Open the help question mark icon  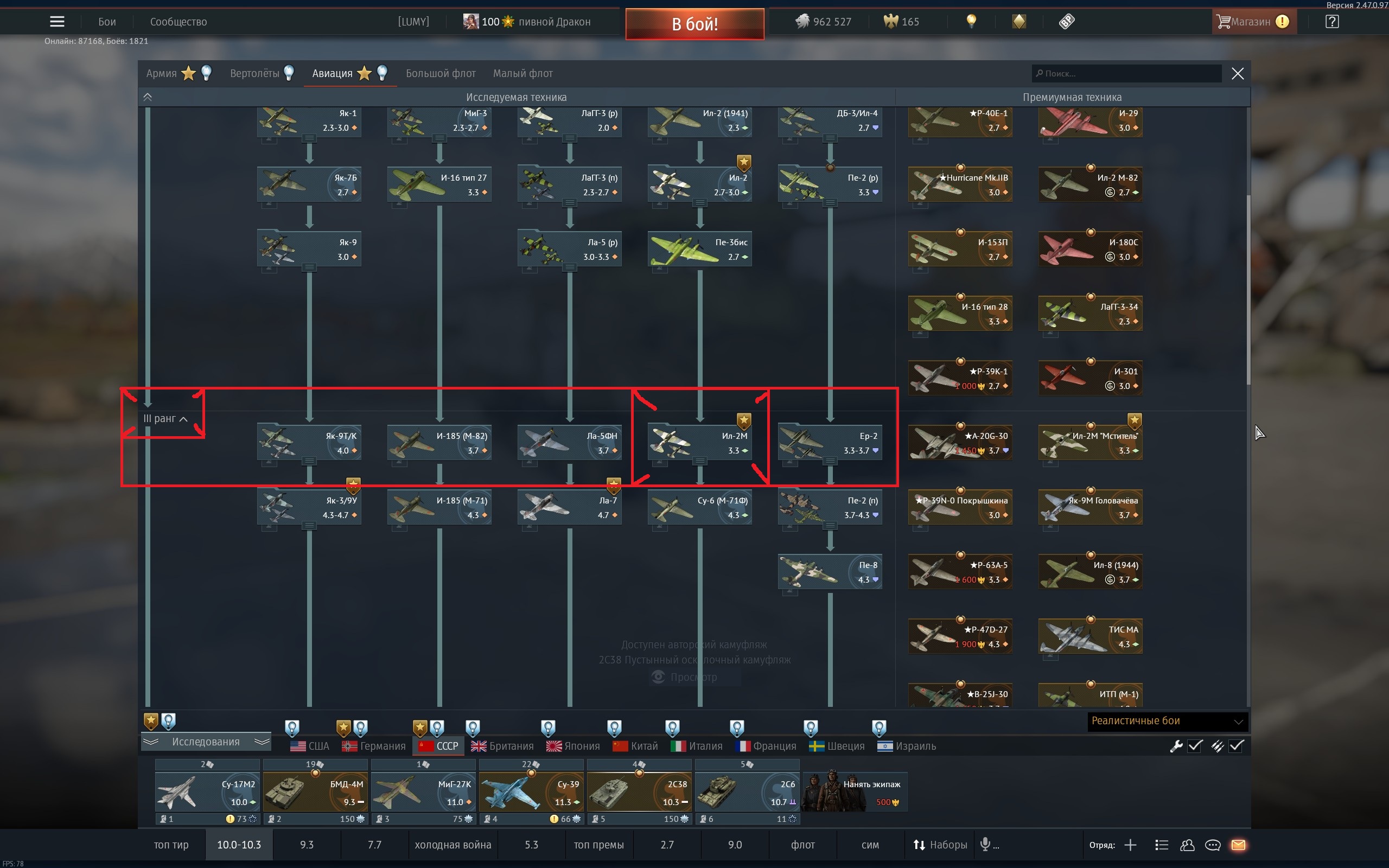tap(1331, 22)
